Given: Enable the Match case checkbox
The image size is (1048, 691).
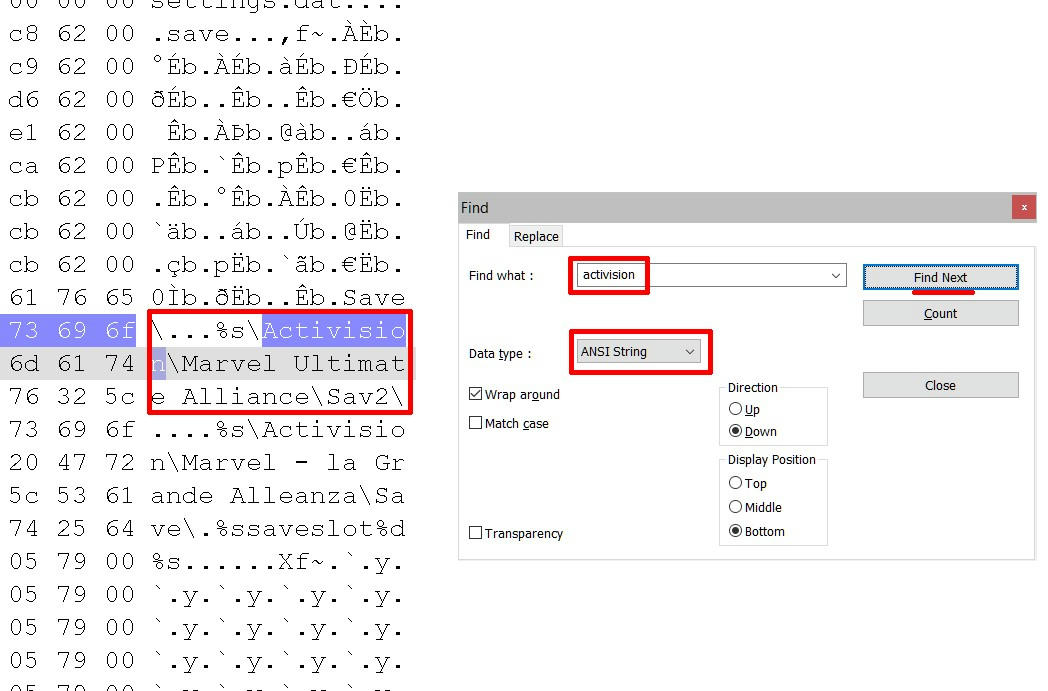Looking at the screenshot, I should click(x=475, y=423).
